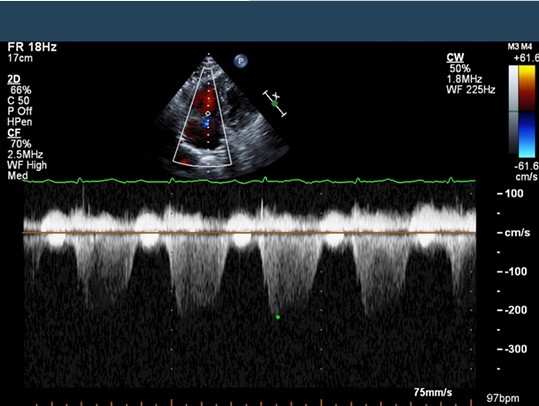Click the FR 18Hz frame rate text
This screenshot has width=539, height=406.
pyautogui.click(x=32, y=47)
